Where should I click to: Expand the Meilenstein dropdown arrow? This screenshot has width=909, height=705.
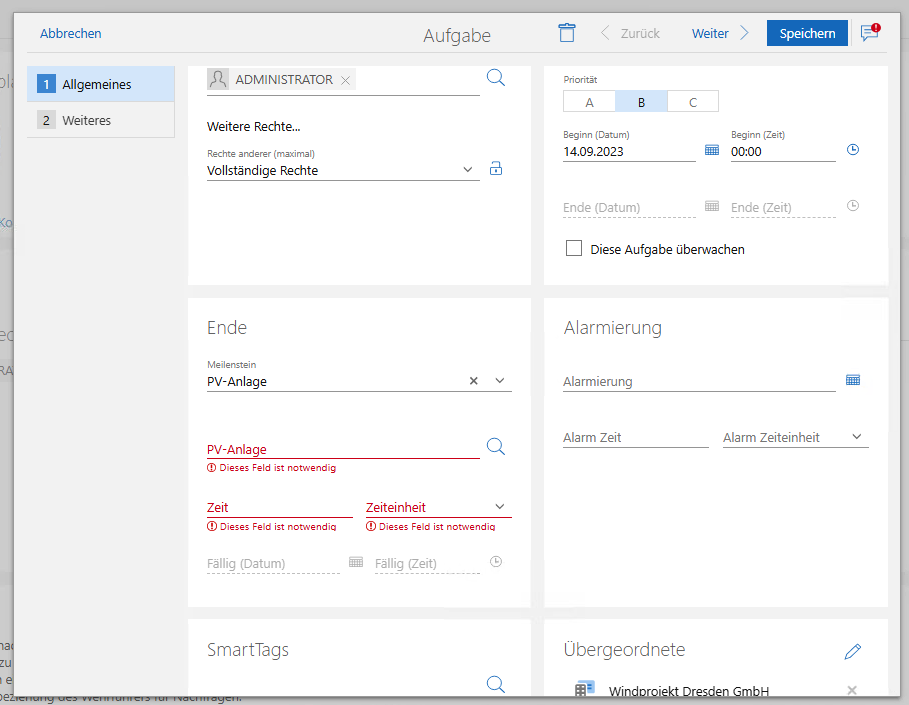[x=500, y=381]
